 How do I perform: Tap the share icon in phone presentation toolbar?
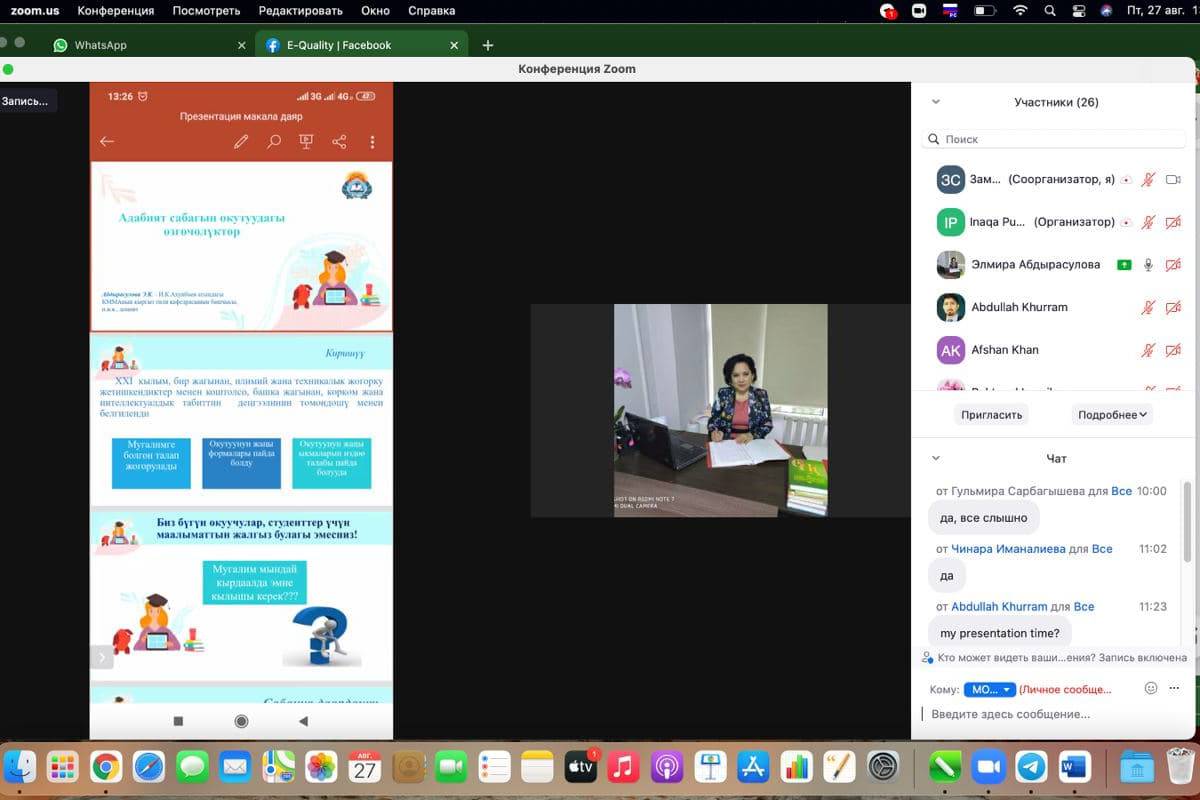339,142
